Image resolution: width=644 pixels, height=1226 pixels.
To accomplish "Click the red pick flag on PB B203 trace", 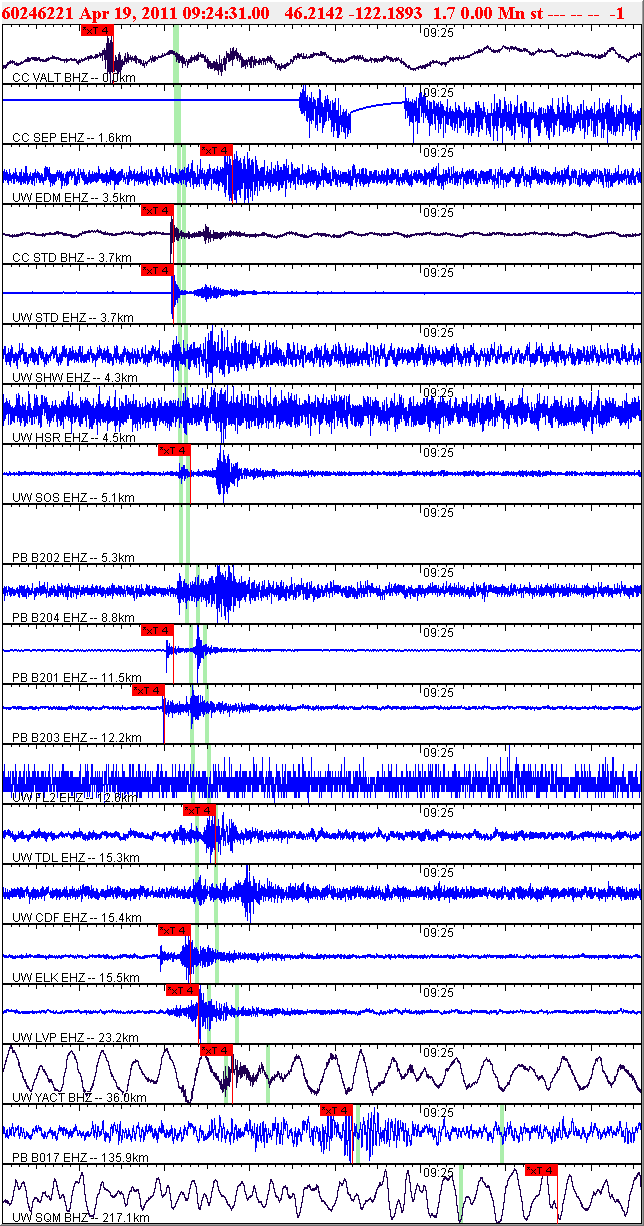I will [148, 690].
